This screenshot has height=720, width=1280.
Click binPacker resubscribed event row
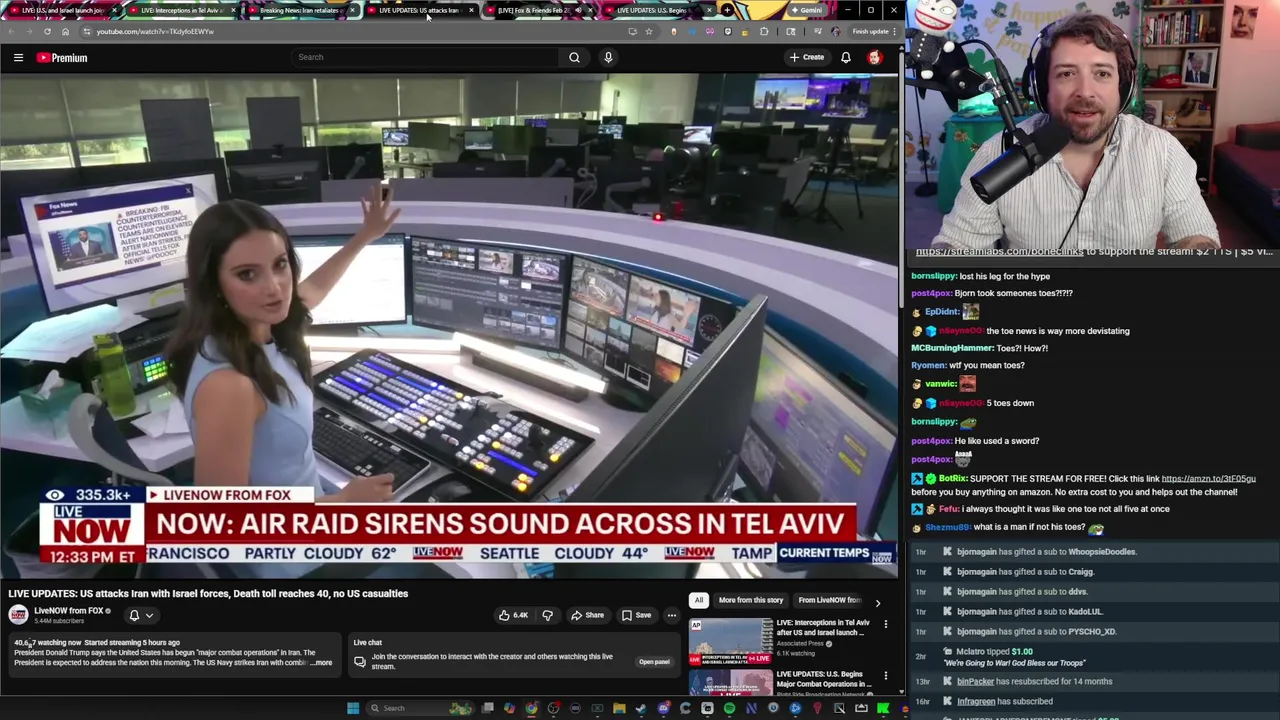pos(1095,682)
